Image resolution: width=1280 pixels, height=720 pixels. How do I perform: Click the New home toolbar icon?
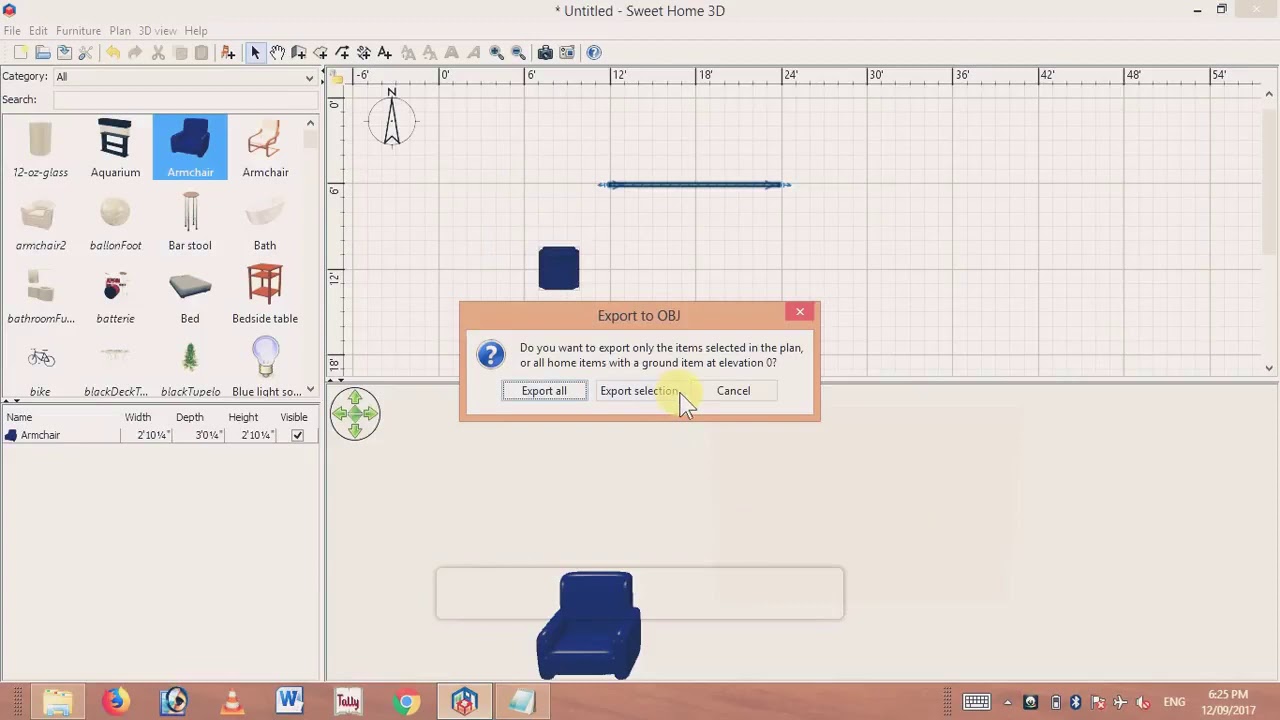(x=21, y=53)
